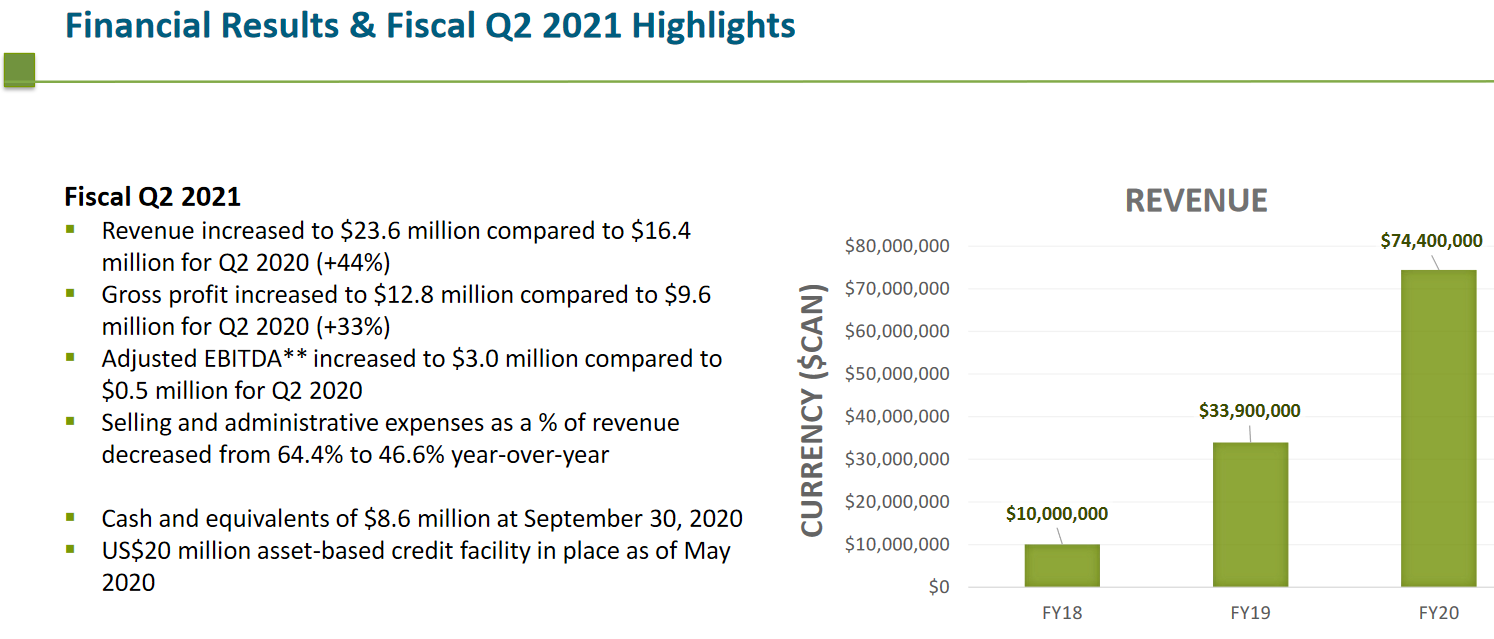Click the $74,400,000 data label
Screen dimensions: 1494x639
click(x=1431, y=241)
